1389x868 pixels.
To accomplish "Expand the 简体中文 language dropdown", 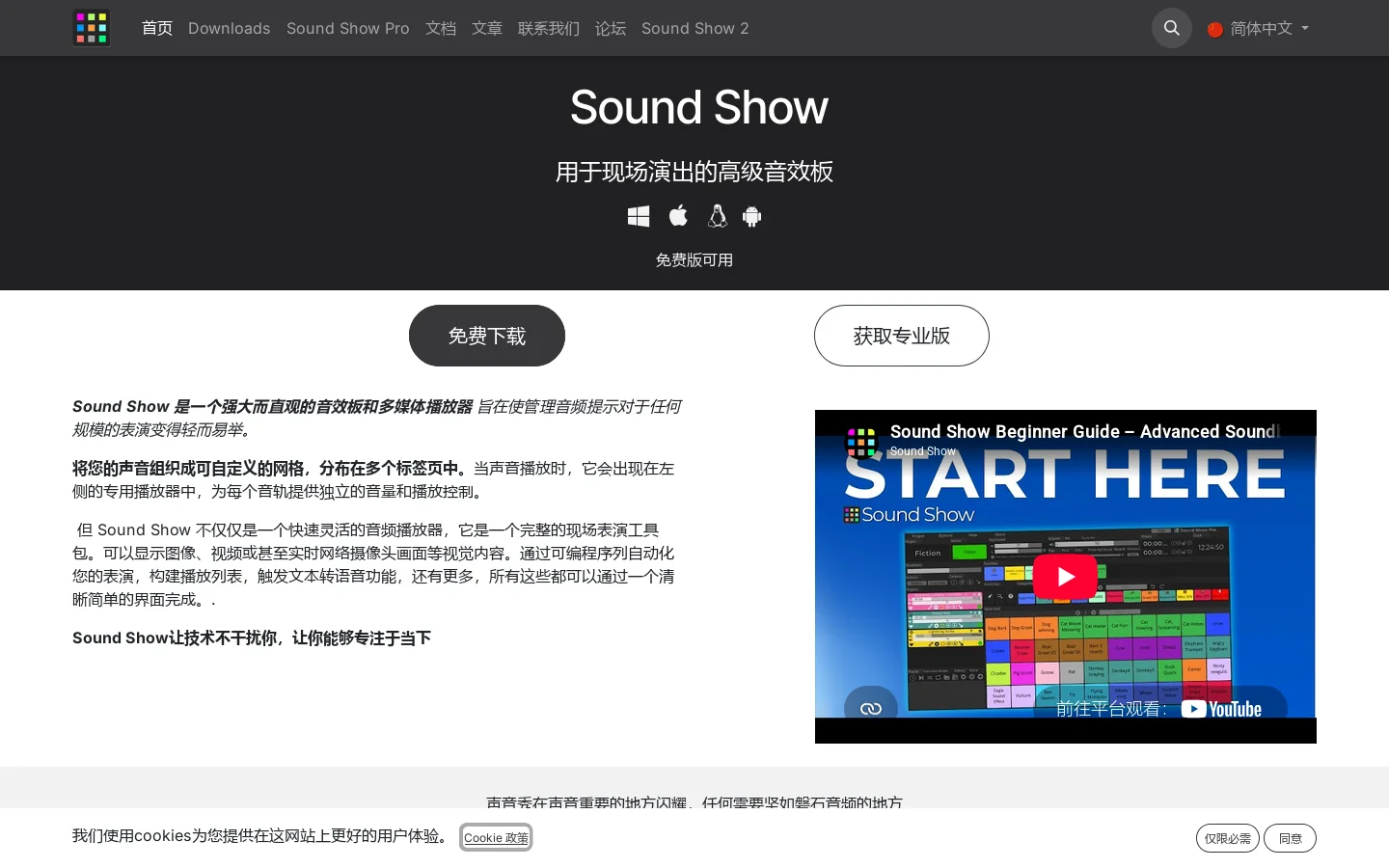I will click(x=1259, y=28).
